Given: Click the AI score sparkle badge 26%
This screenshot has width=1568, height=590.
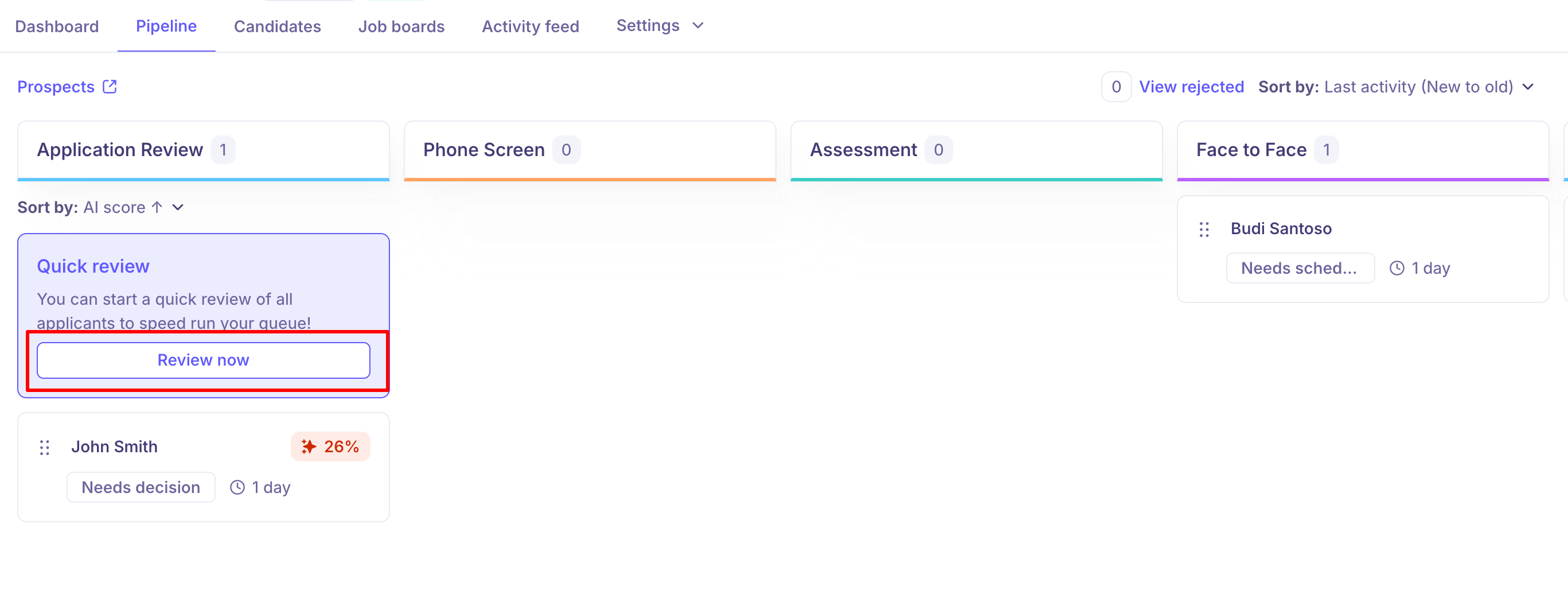Looking at the screenshot, I should coord(330,447).
